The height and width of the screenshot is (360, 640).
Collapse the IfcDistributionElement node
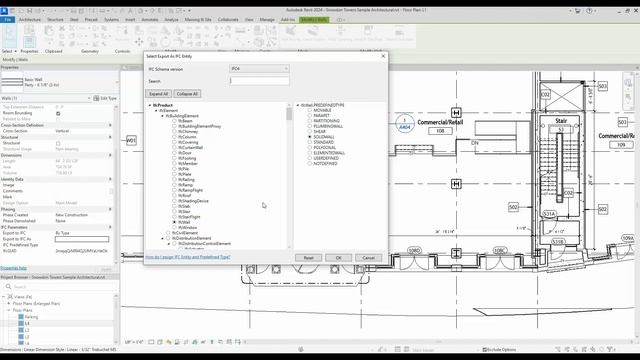point(162,238)
